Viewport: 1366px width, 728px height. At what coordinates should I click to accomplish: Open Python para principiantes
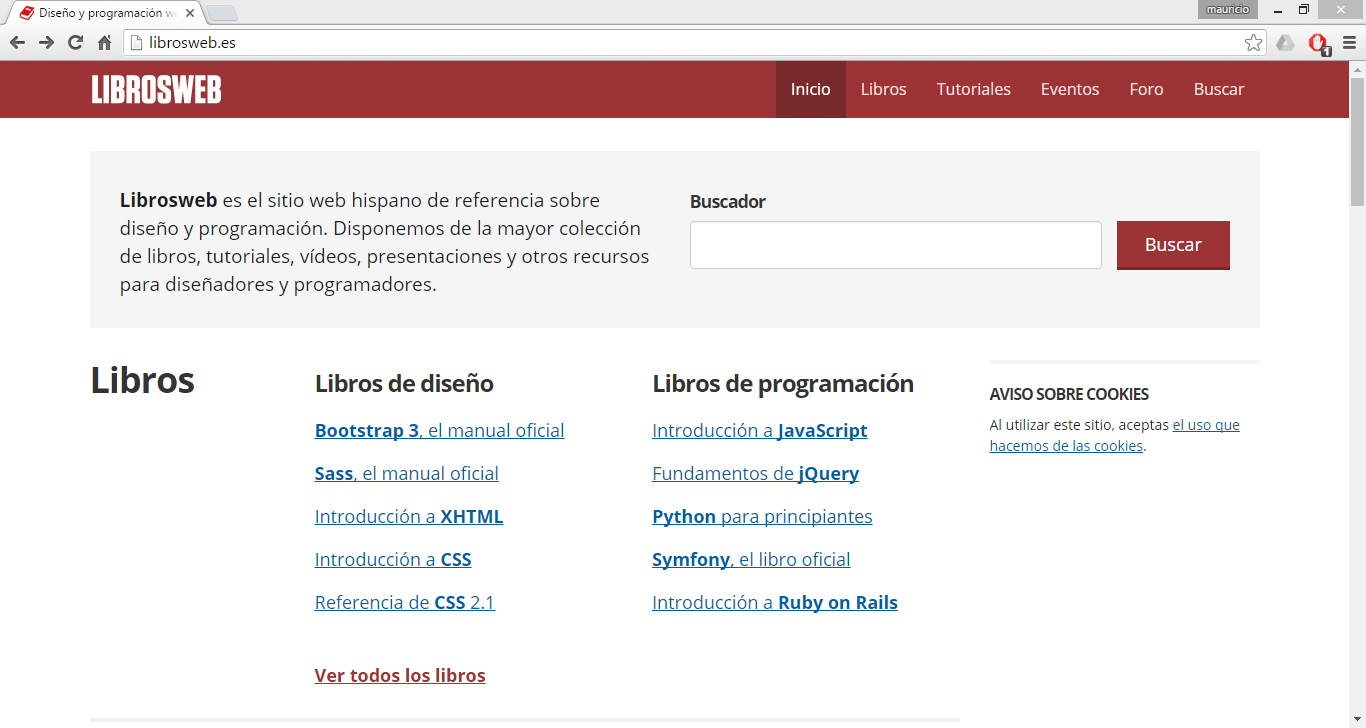tap(762, 516)
